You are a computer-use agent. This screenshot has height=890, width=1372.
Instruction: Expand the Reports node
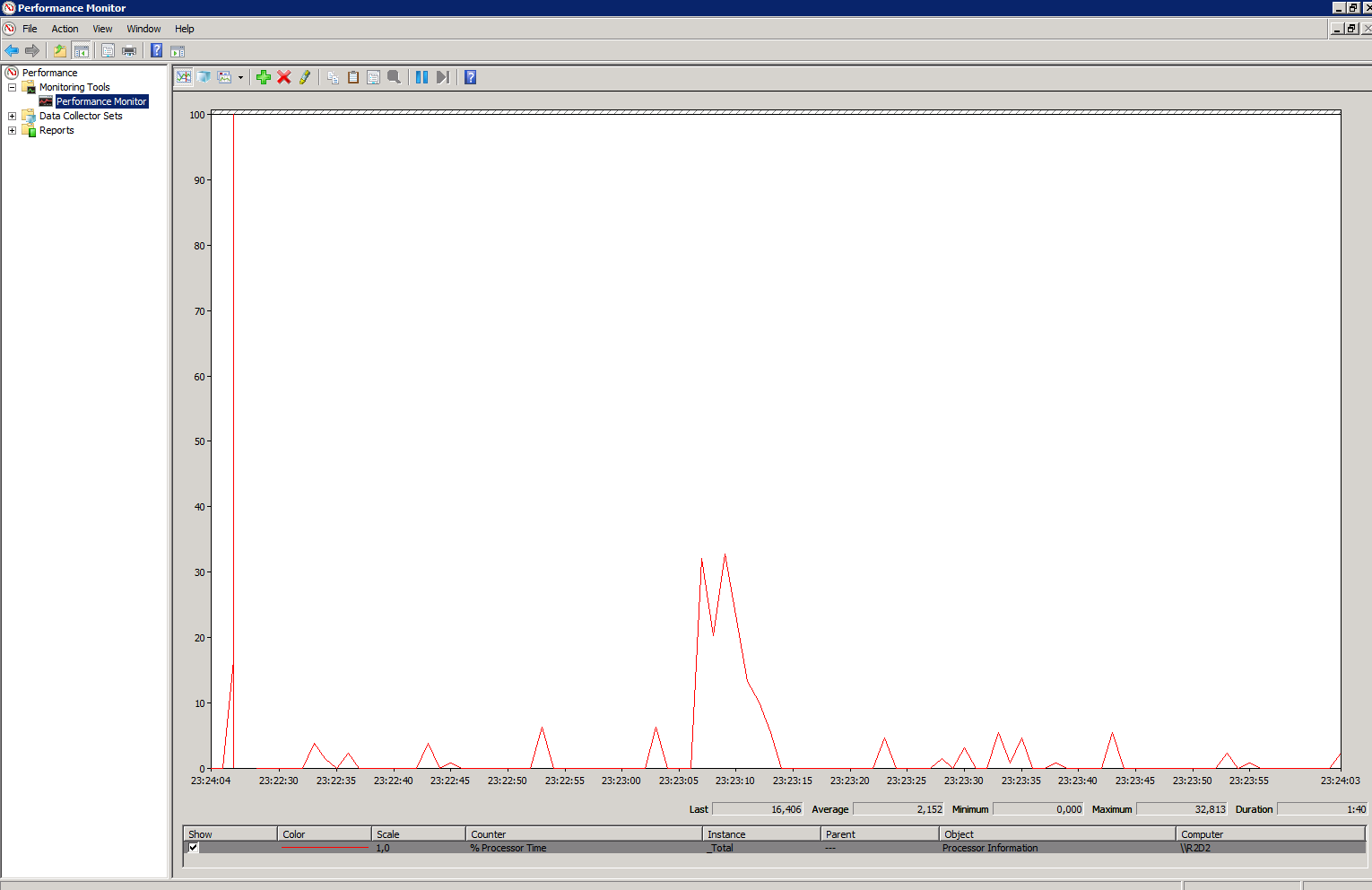point(13,130)
